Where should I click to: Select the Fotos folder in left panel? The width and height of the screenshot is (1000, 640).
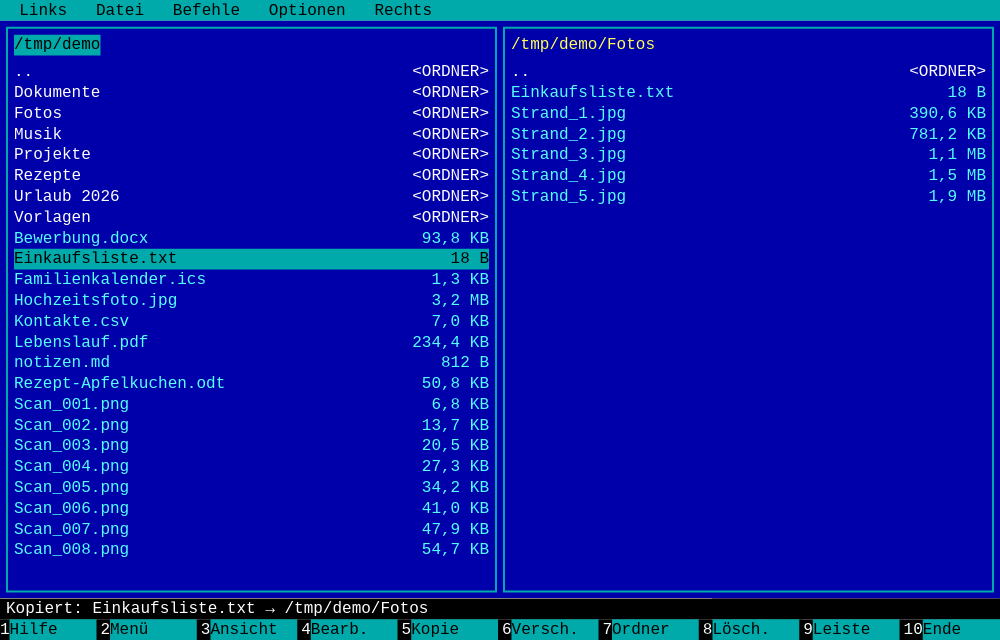(251, 113)
